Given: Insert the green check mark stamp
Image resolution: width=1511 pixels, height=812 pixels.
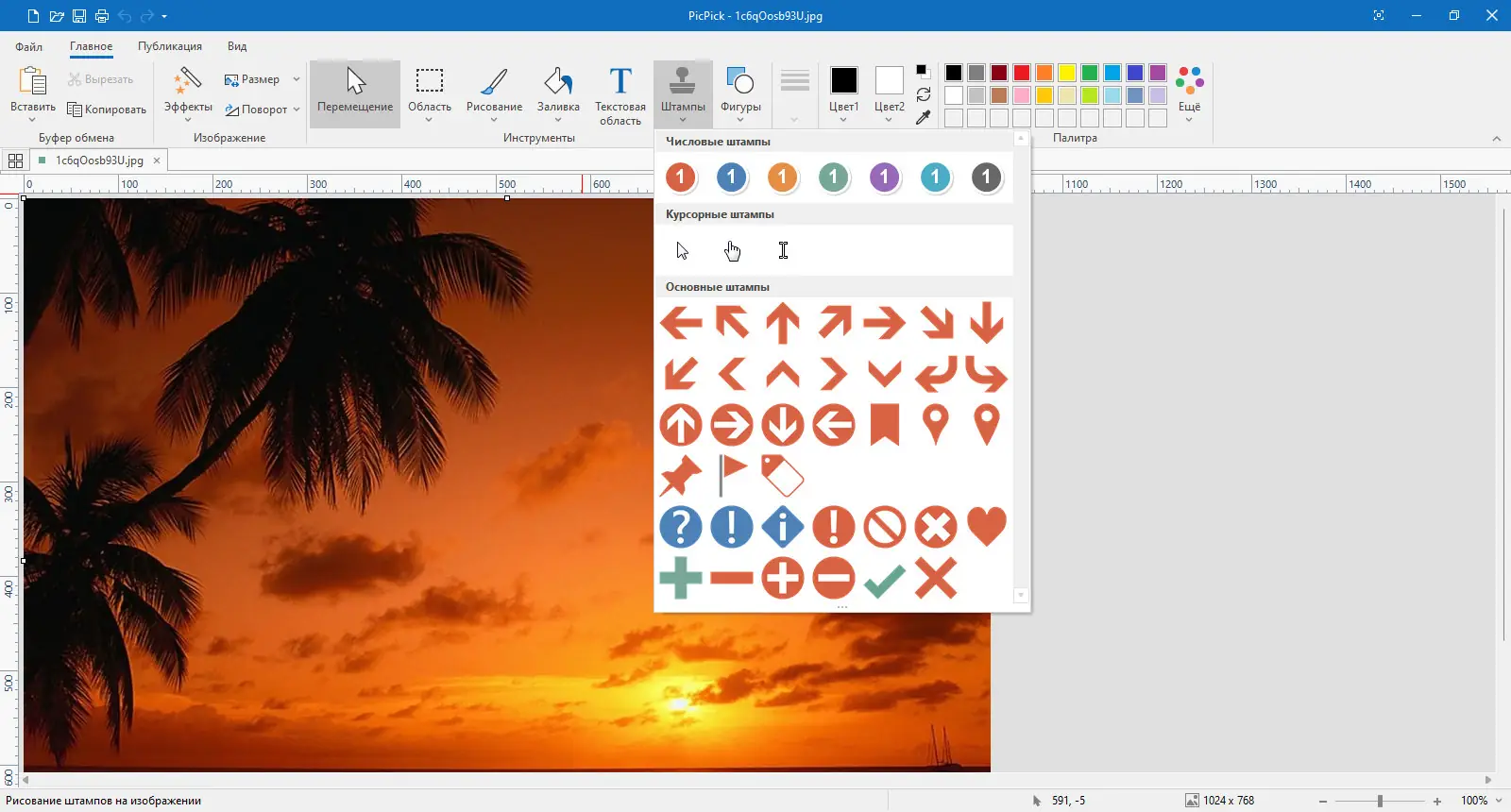Looking at the screenshot, I should pos(885,580).
